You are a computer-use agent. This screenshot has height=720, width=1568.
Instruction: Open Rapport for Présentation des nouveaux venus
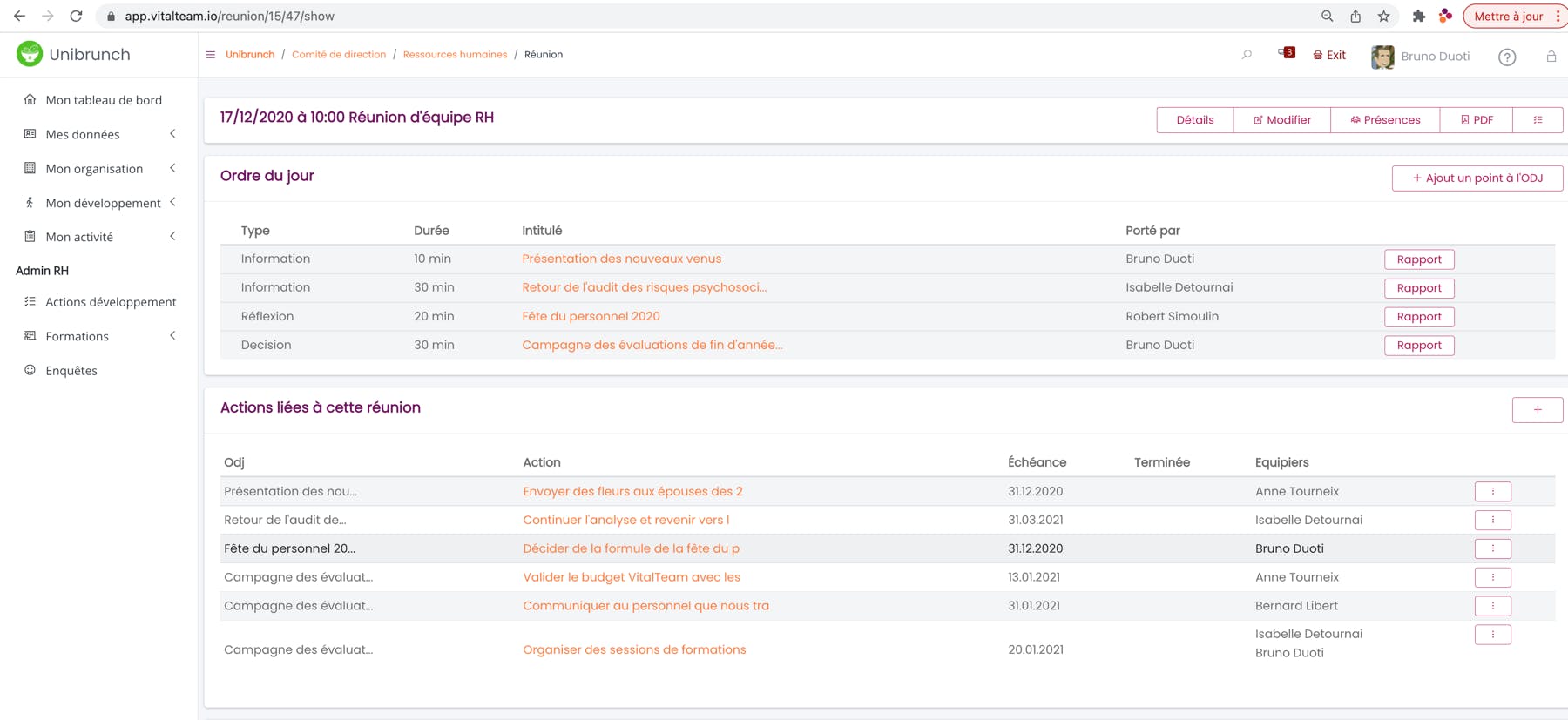pos(1418,259)
